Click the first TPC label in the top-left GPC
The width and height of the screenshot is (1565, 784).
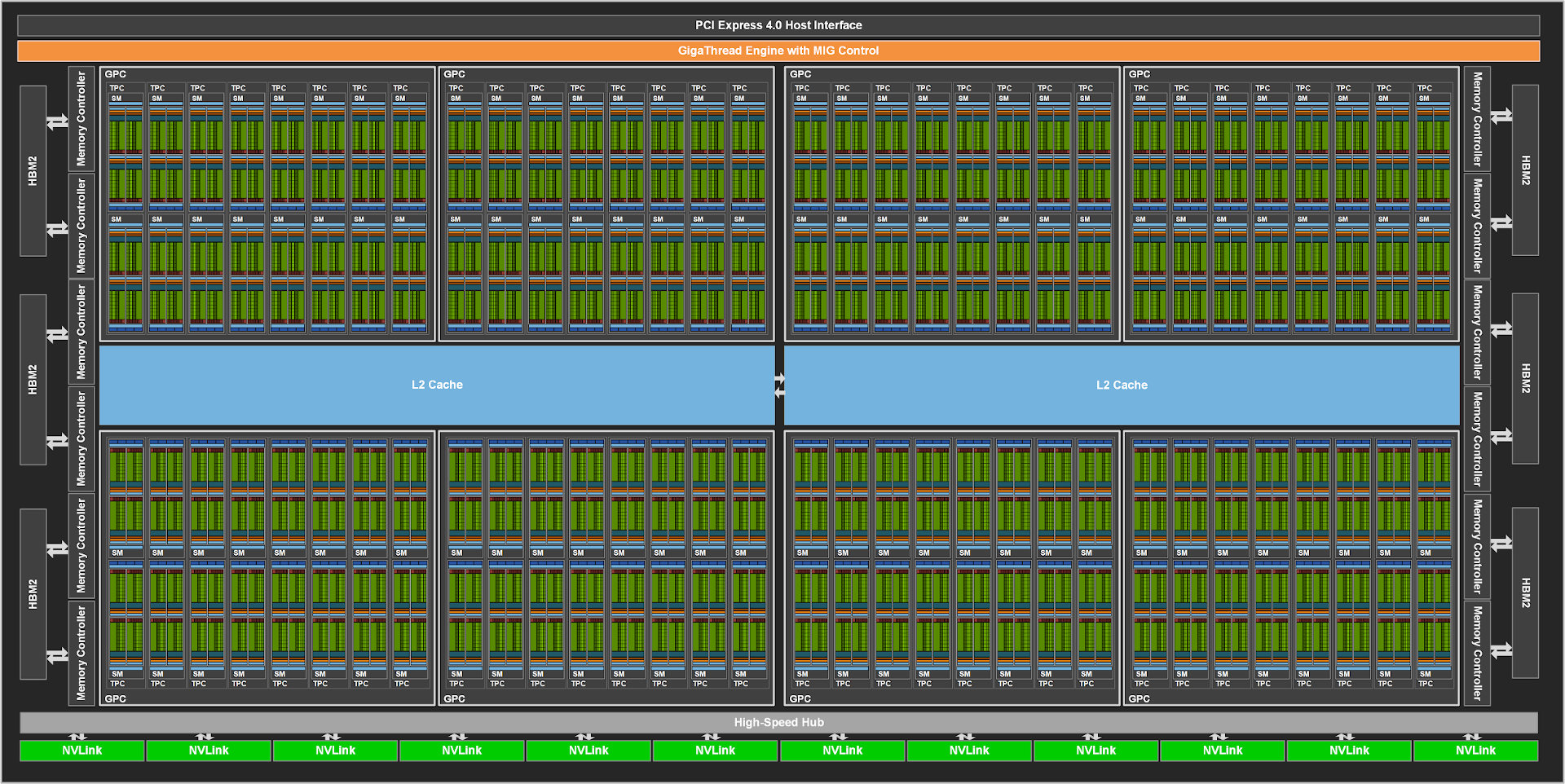117,88
